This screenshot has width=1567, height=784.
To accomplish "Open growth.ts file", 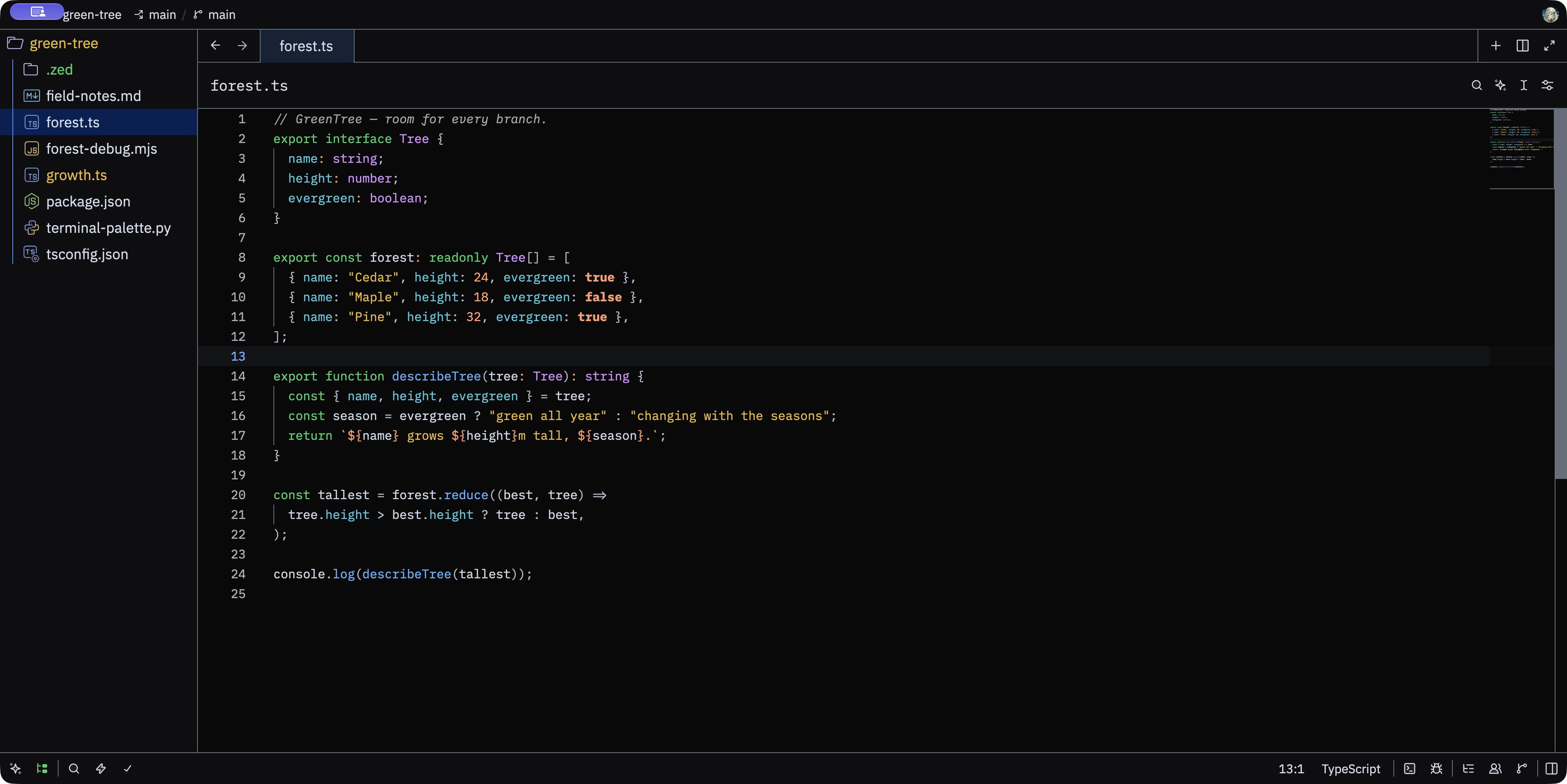I will (x=99, y=175).
